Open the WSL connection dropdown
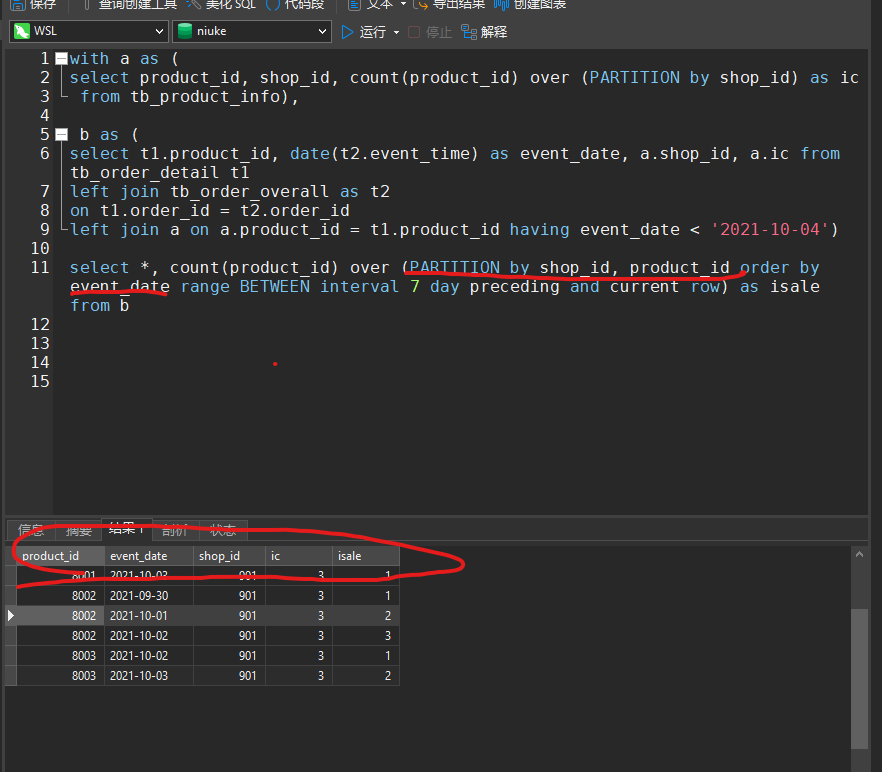 pyautogui.click(x=89, y=31)
